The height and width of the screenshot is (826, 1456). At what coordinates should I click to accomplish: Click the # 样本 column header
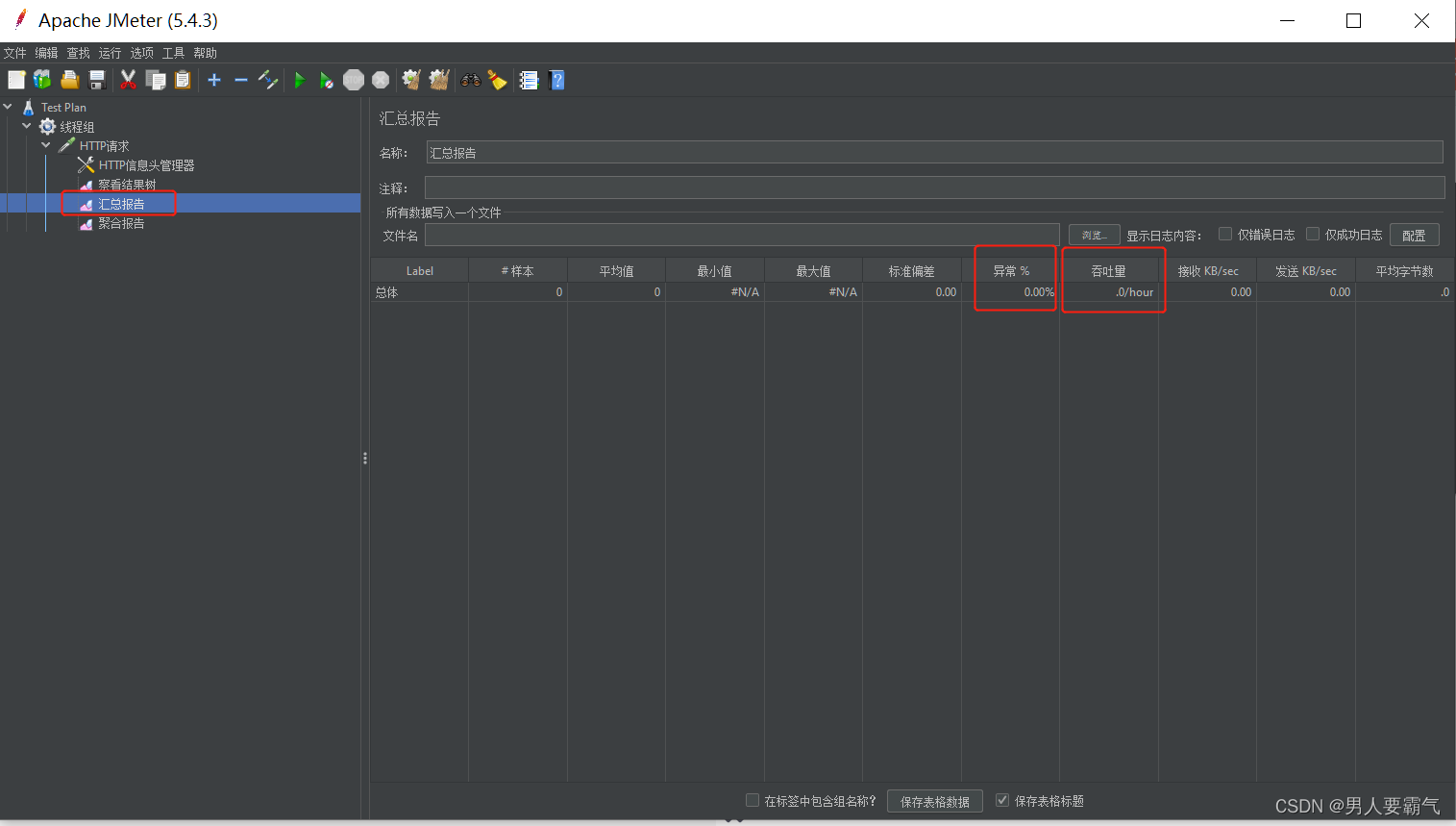(517, 270)
